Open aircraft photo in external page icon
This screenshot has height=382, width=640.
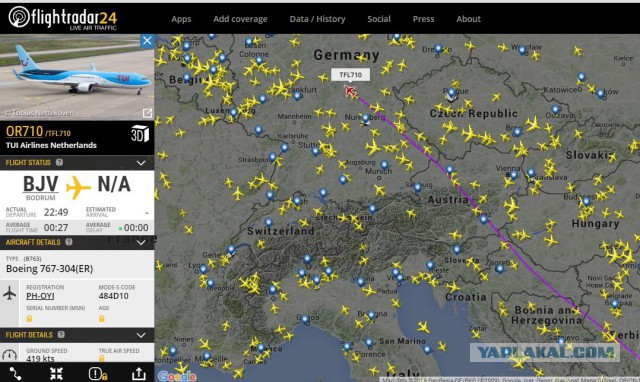point(147,113)
